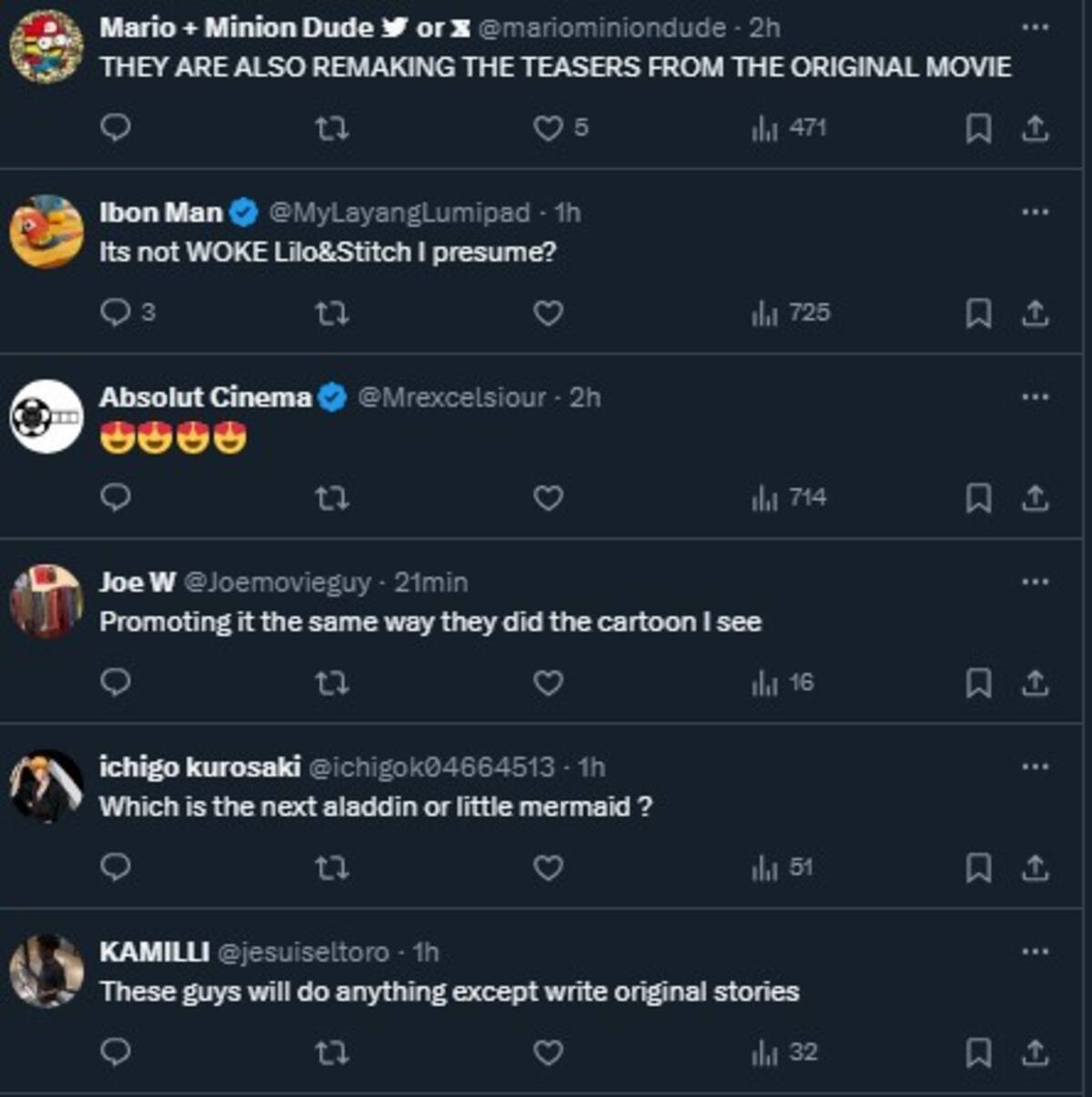Screen dimensions: 1092x1097
Task: Click Ibon Man's profile avatar
Action: (x=46, y=231)
